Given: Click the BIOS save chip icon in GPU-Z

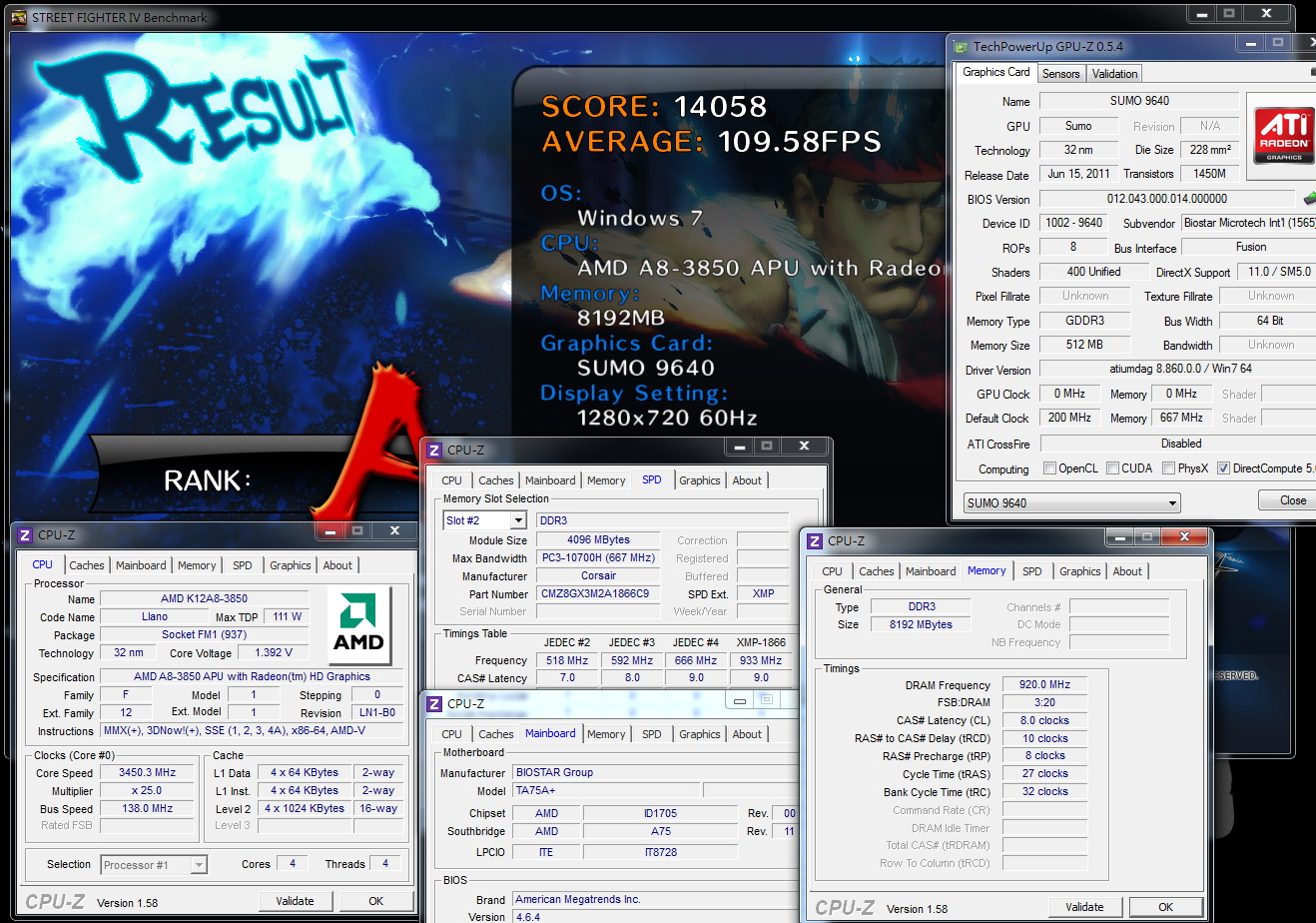Looking at the screenshot, I should [x=1310, y=199].
